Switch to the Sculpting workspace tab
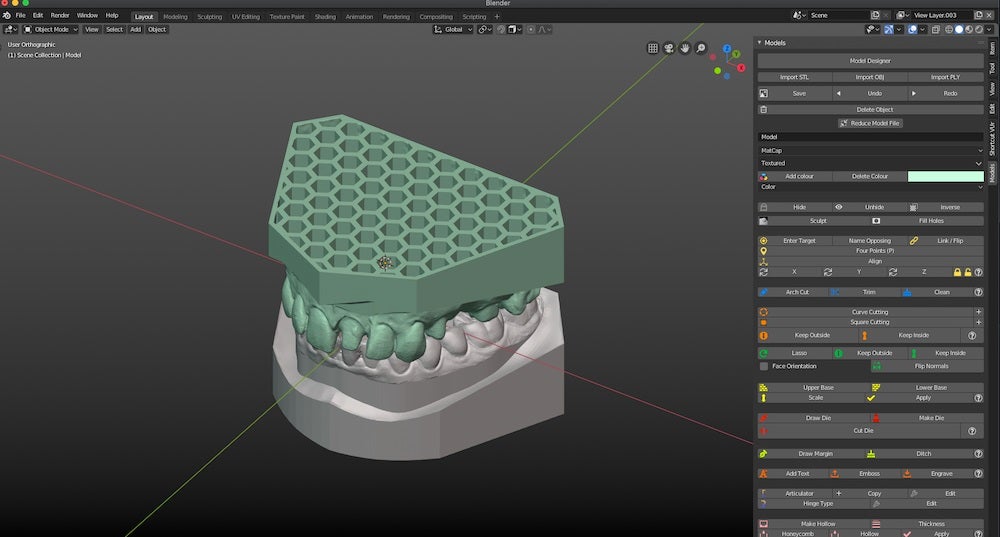Image resolution: width=1000 pixels, height=537 pixels. click(209, 17)
